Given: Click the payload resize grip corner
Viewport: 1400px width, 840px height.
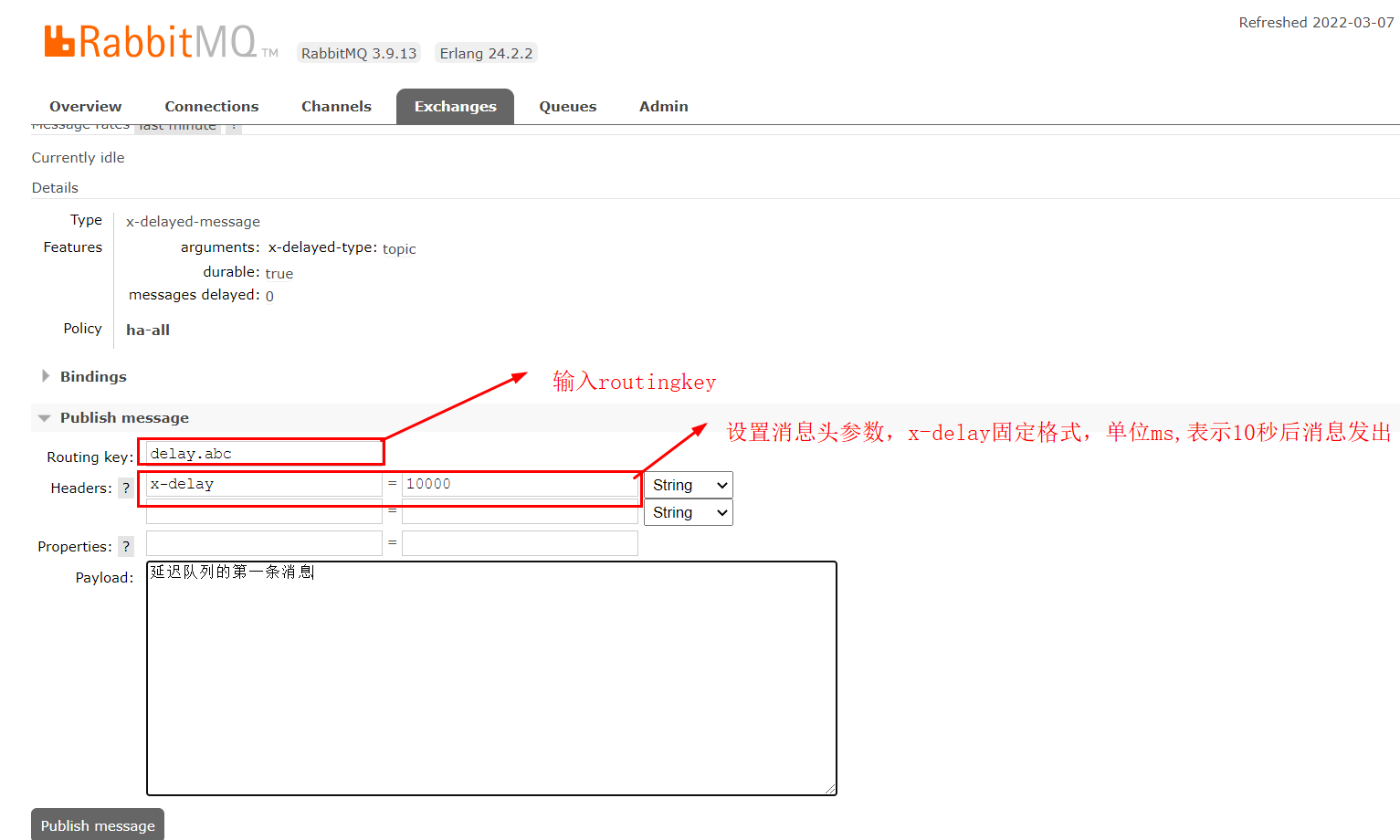Looking at the screenshot, I should [830, 789].
